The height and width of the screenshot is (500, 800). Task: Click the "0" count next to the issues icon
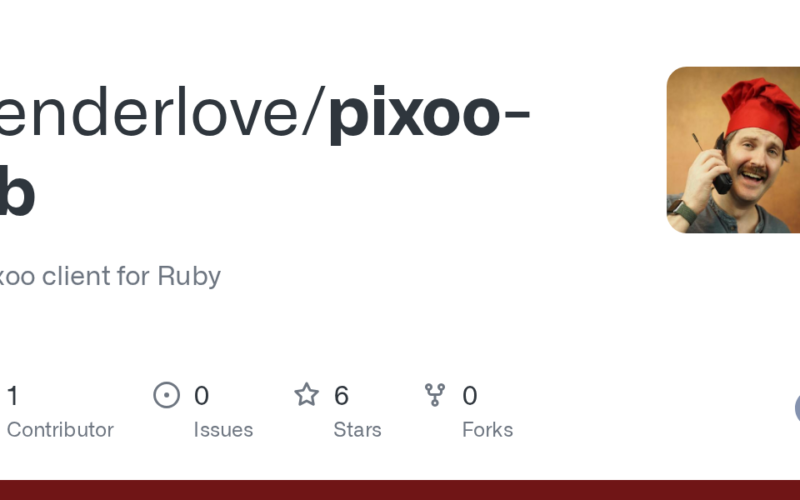point(201,396)
